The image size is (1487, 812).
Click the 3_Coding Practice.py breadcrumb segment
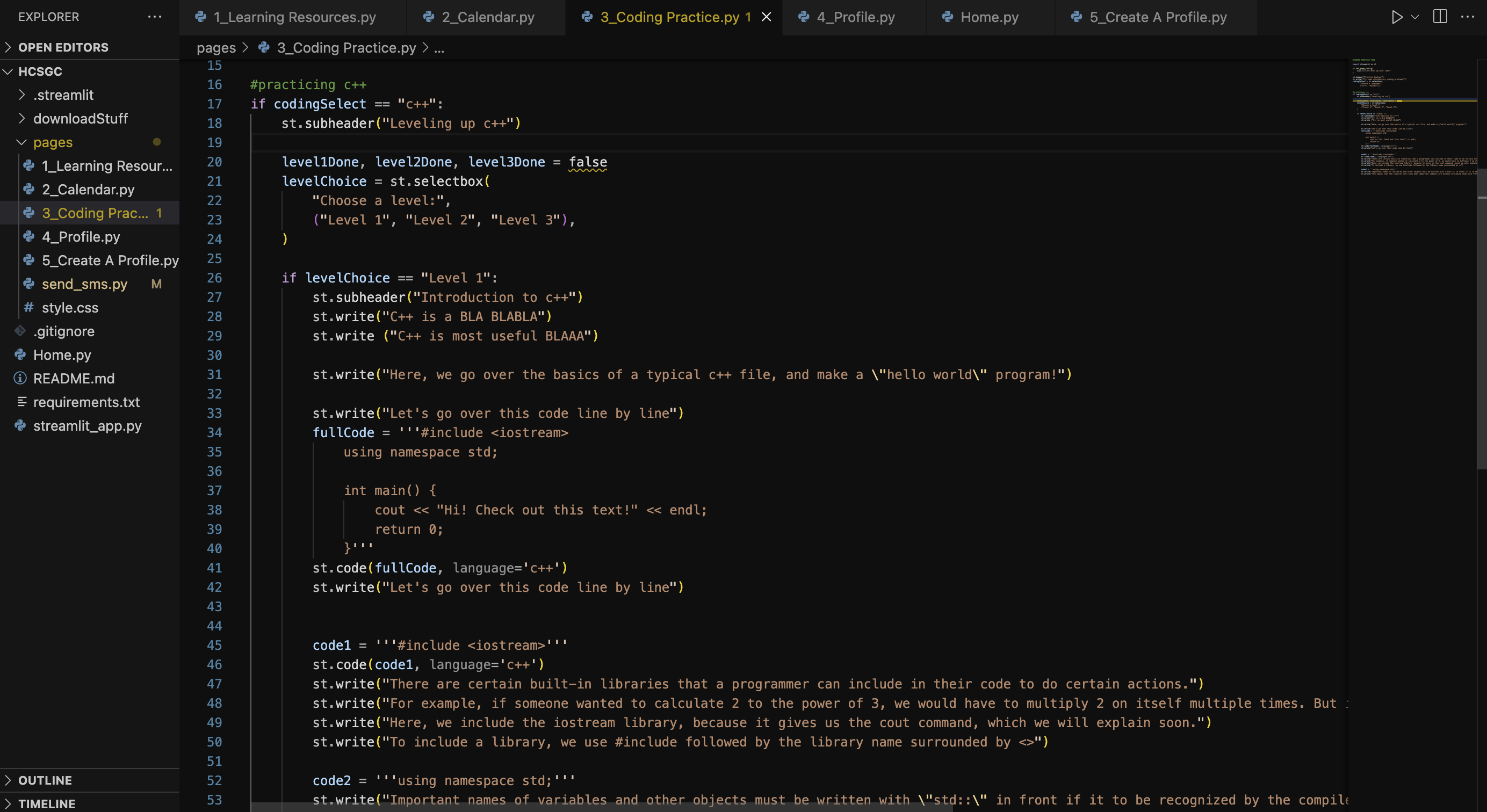point(346,48)
